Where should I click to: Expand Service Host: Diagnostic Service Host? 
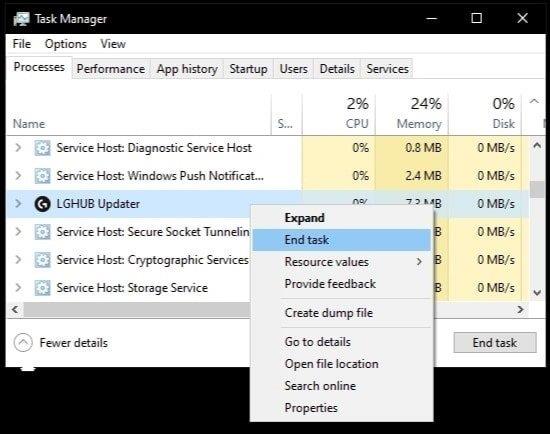(18, 148)
